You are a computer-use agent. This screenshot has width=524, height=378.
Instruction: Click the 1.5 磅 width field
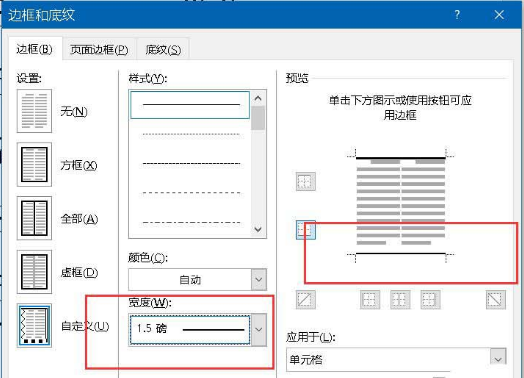(190, 329)
